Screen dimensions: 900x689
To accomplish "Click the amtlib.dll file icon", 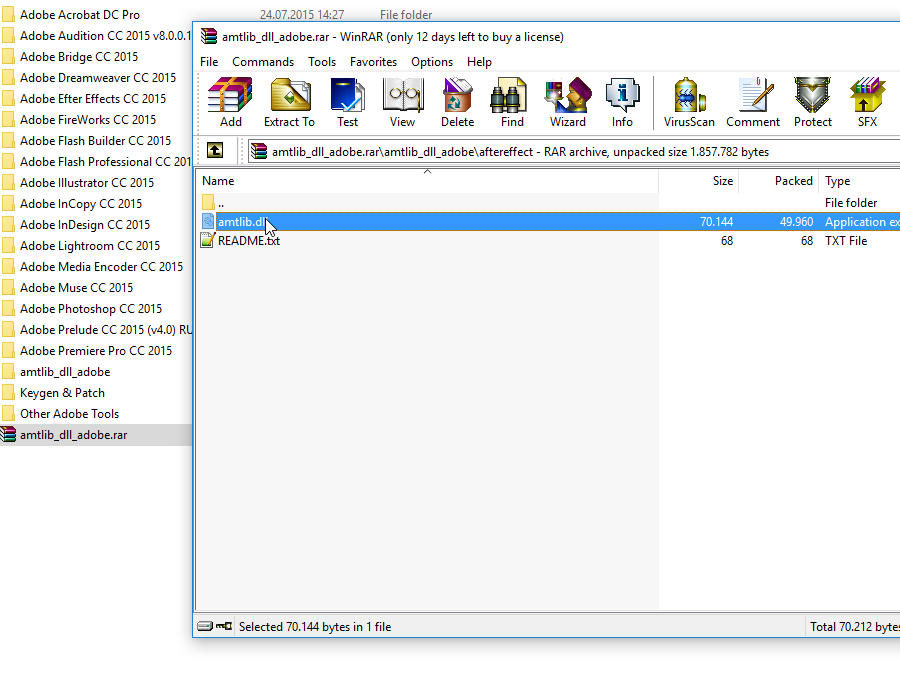I will [x=208, y=222].
